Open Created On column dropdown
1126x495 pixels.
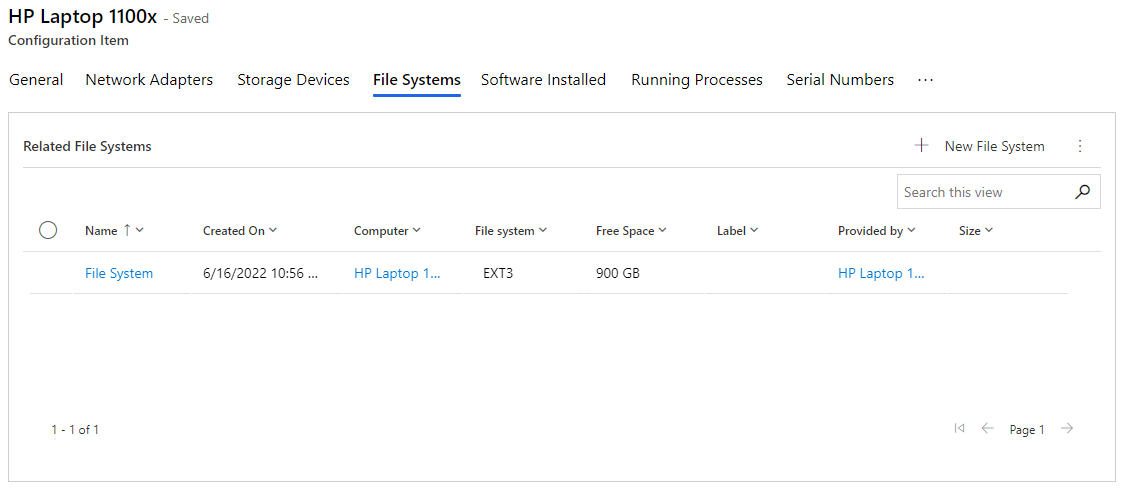(273, 231)
